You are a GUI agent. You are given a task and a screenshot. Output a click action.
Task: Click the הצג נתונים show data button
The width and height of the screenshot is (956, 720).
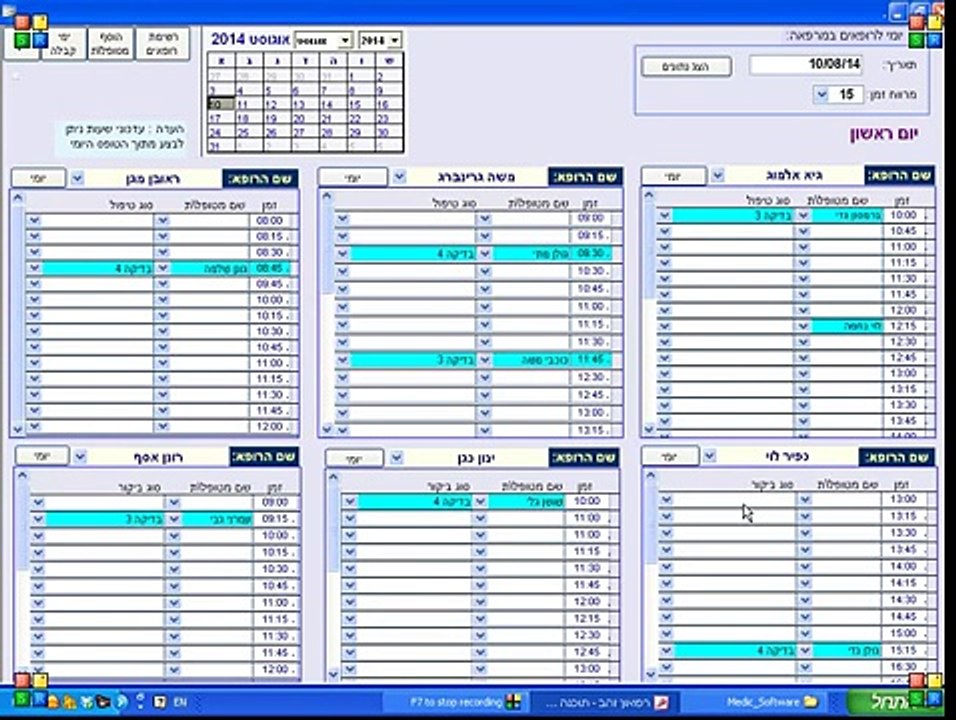coord(686,66)
